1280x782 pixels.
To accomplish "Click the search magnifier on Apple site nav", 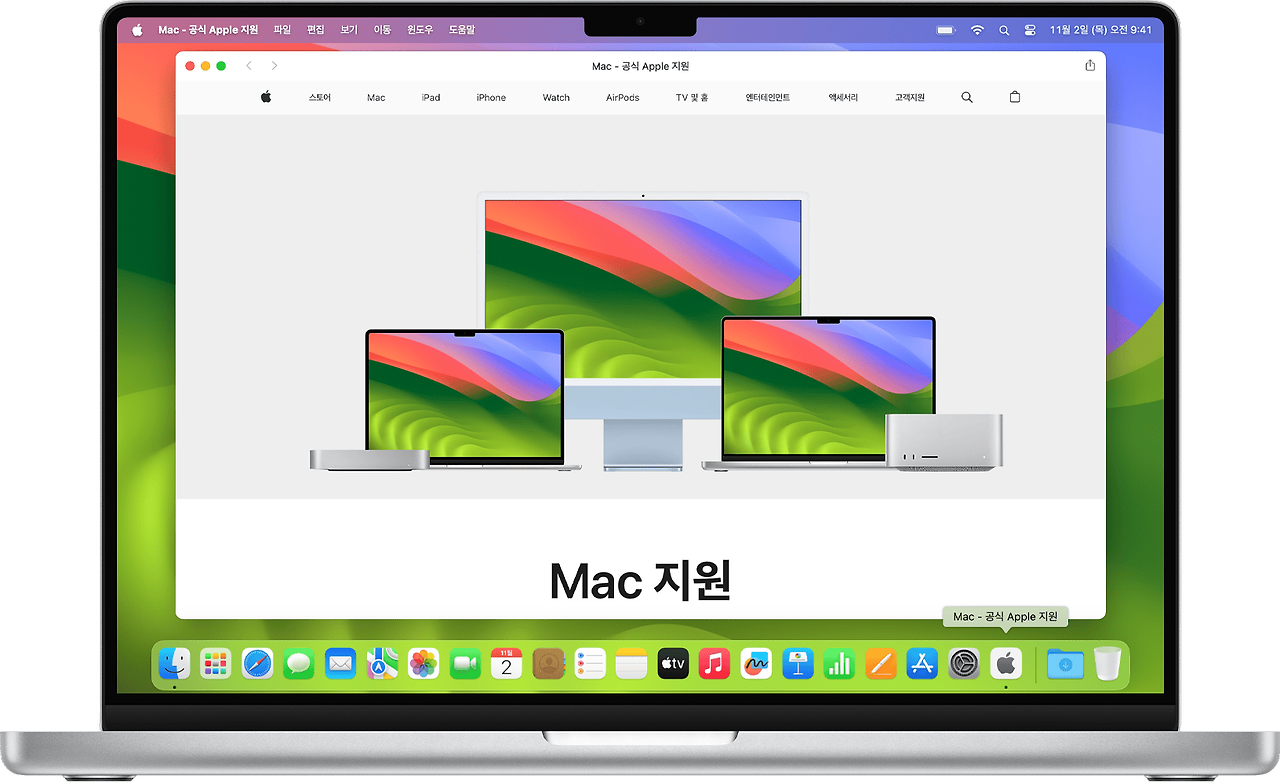I will click(967, 98).
